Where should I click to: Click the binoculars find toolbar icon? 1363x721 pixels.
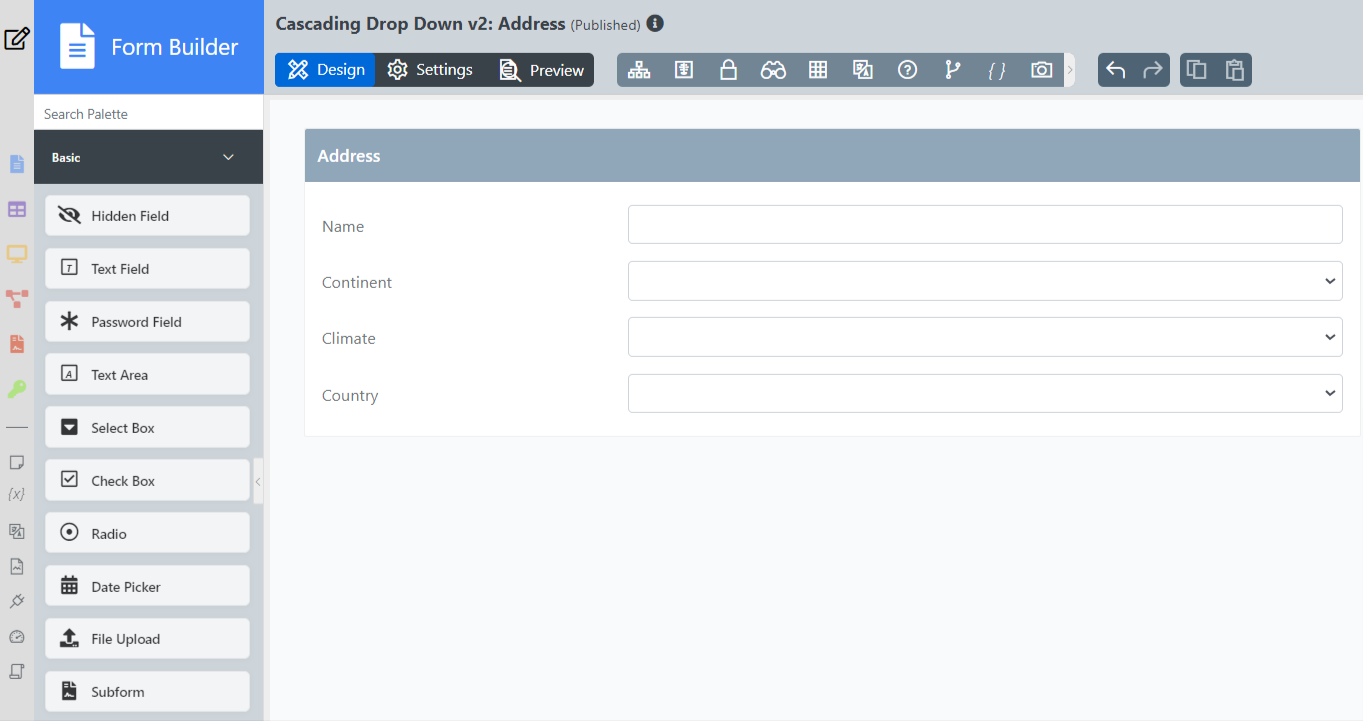click(x=773, y=70)
